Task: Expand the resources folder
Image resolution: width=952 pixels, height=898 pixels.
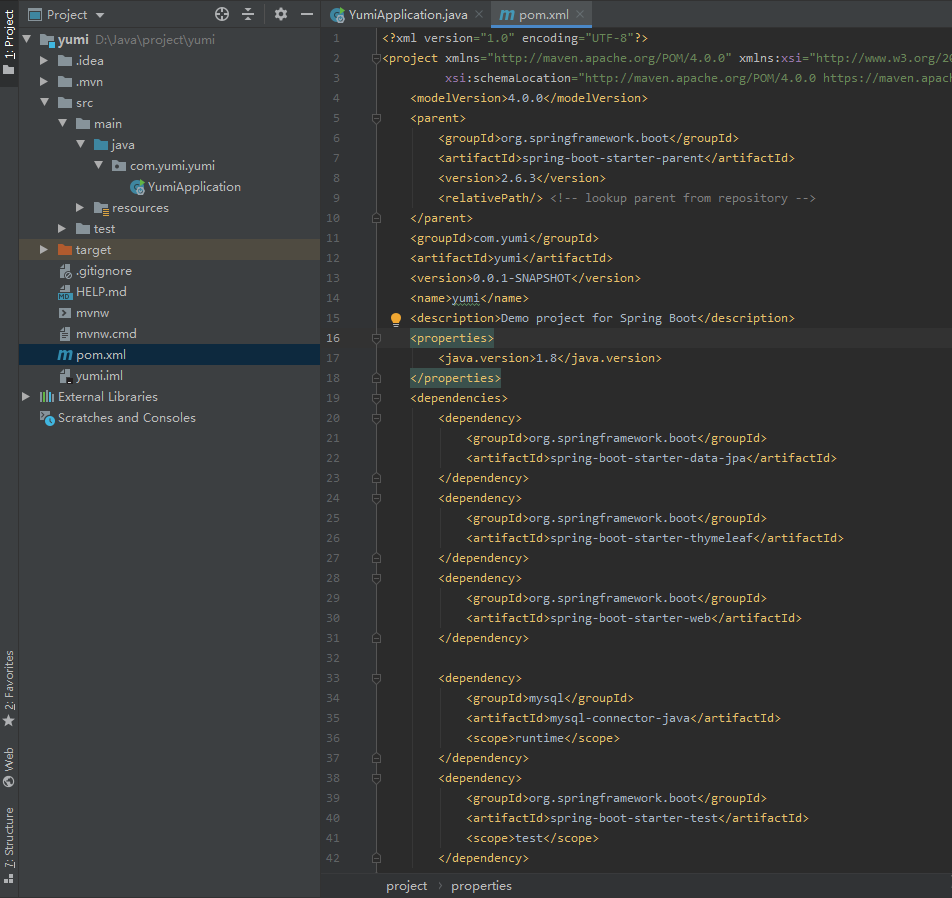Action: [80, 208]
